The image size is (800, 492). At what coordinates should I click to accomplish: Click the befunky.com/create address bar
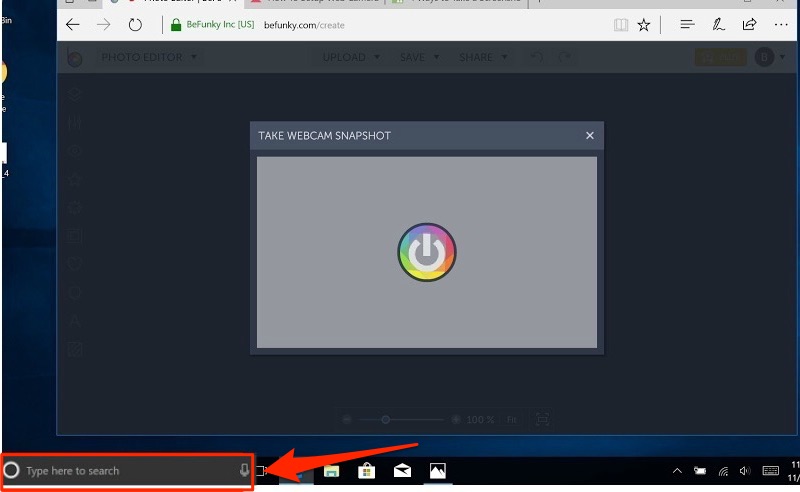pyautogui.click(x=304, y=25)
